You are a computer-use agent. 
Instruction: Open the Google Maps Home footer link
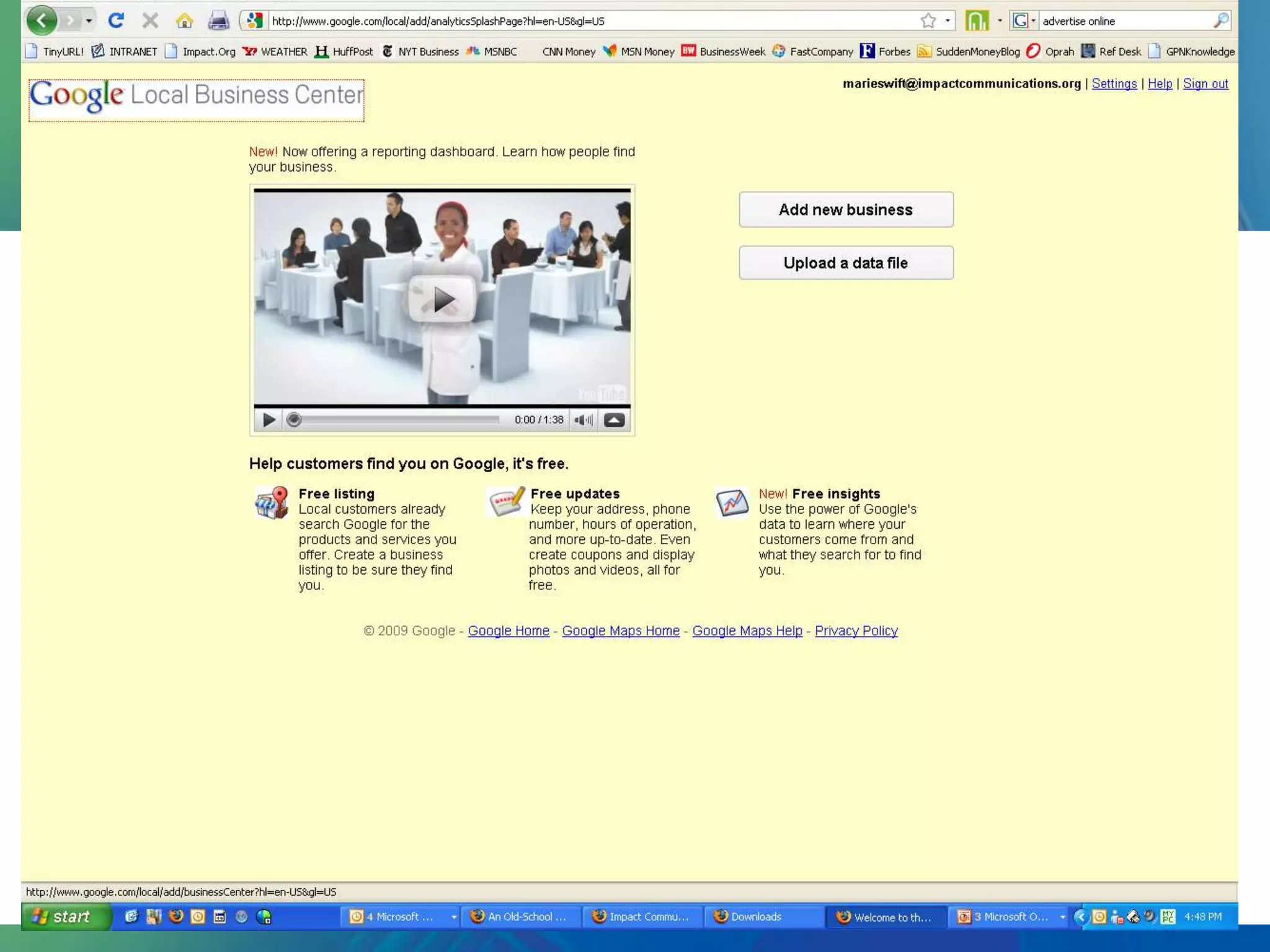click(621, 631)
